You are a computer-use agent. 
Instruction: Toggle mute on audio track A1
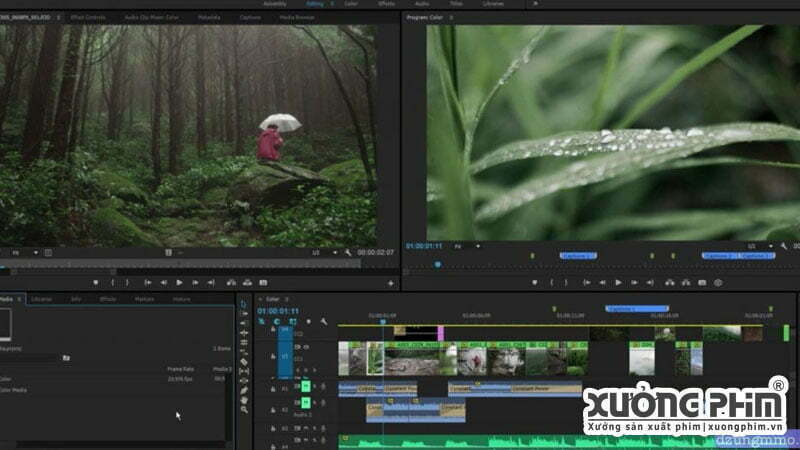click(306, 387)
